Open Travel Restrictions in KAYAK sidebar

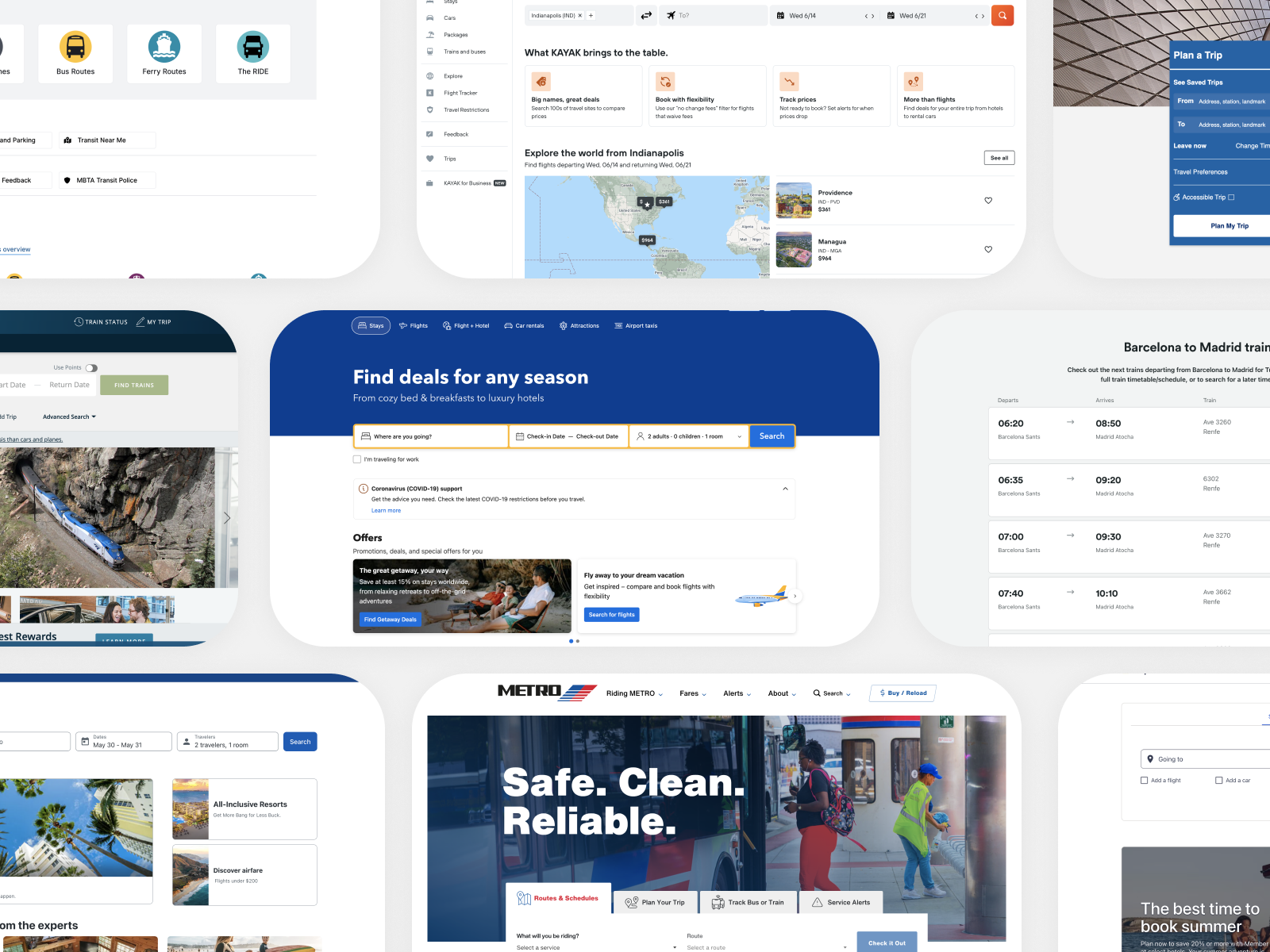464,110
